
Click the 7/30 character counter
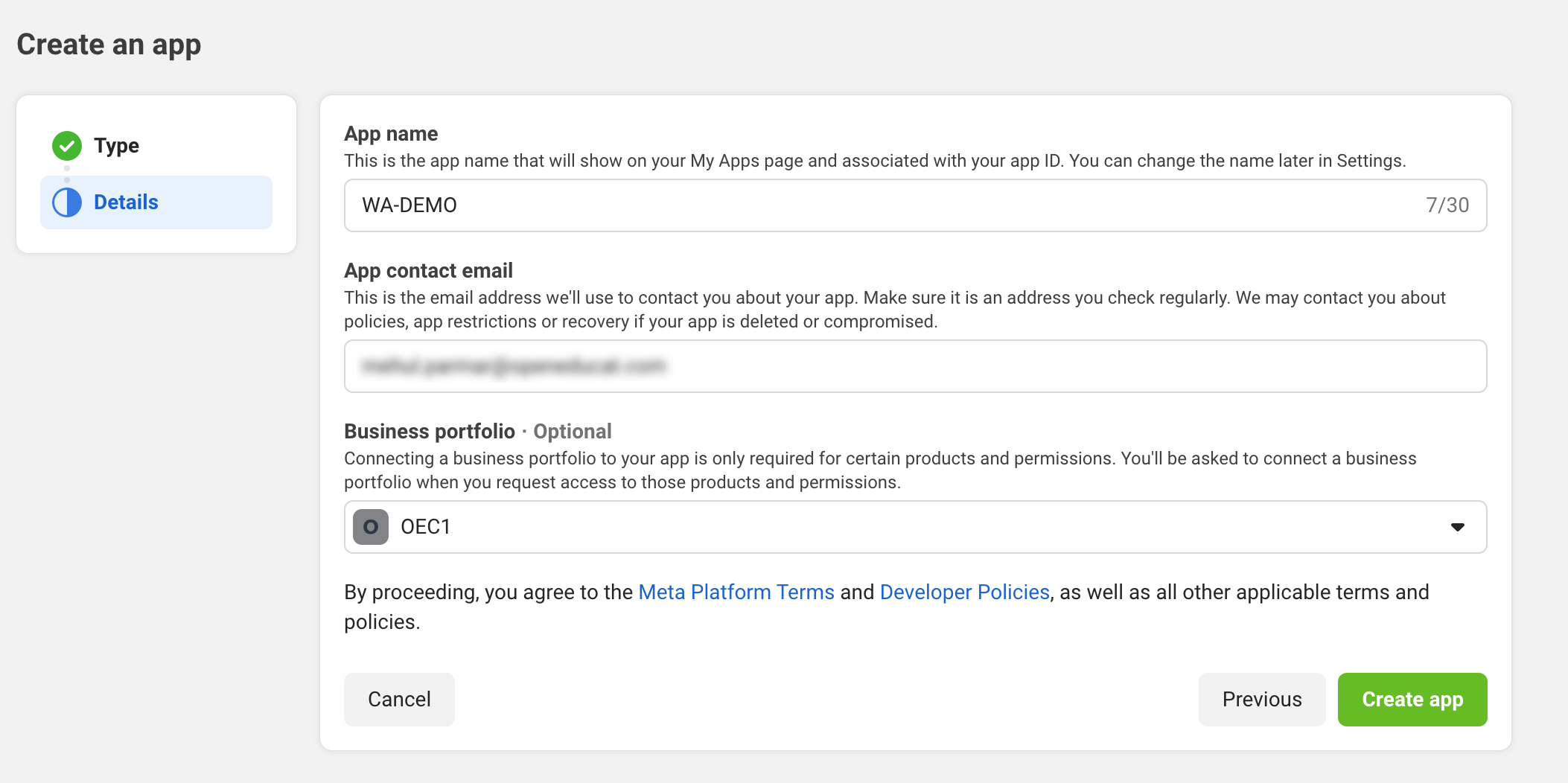(1447, 205)
